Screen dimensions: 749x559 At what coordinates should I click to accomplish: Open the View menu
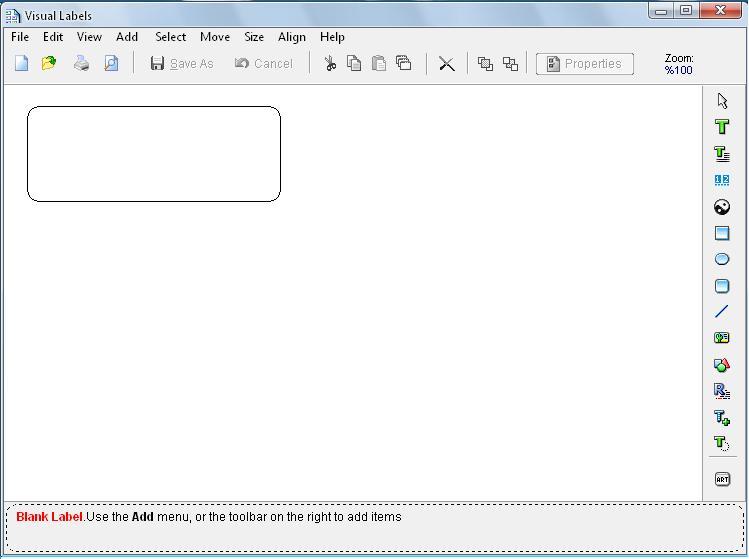coord(89,37)
